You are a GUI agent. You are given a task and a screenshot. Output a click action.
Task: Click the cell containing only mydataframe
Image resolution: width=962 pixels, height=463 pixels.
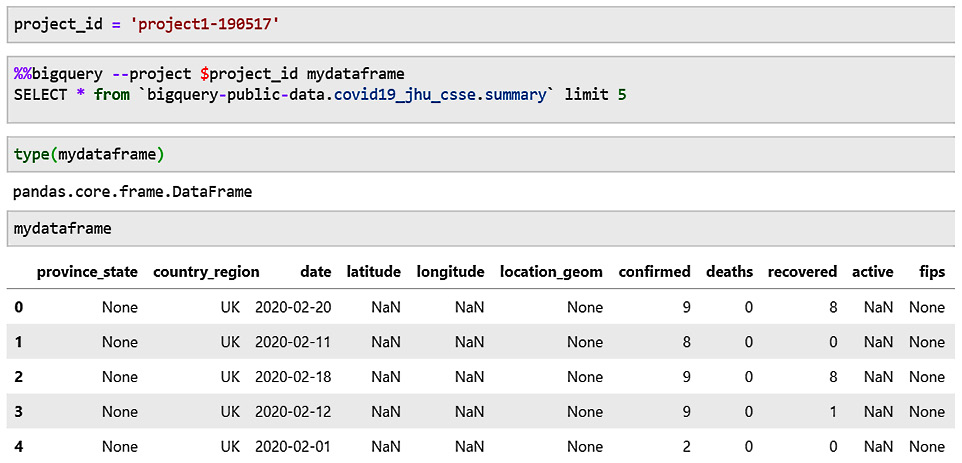pyautogui.click(x=481, y=229)
